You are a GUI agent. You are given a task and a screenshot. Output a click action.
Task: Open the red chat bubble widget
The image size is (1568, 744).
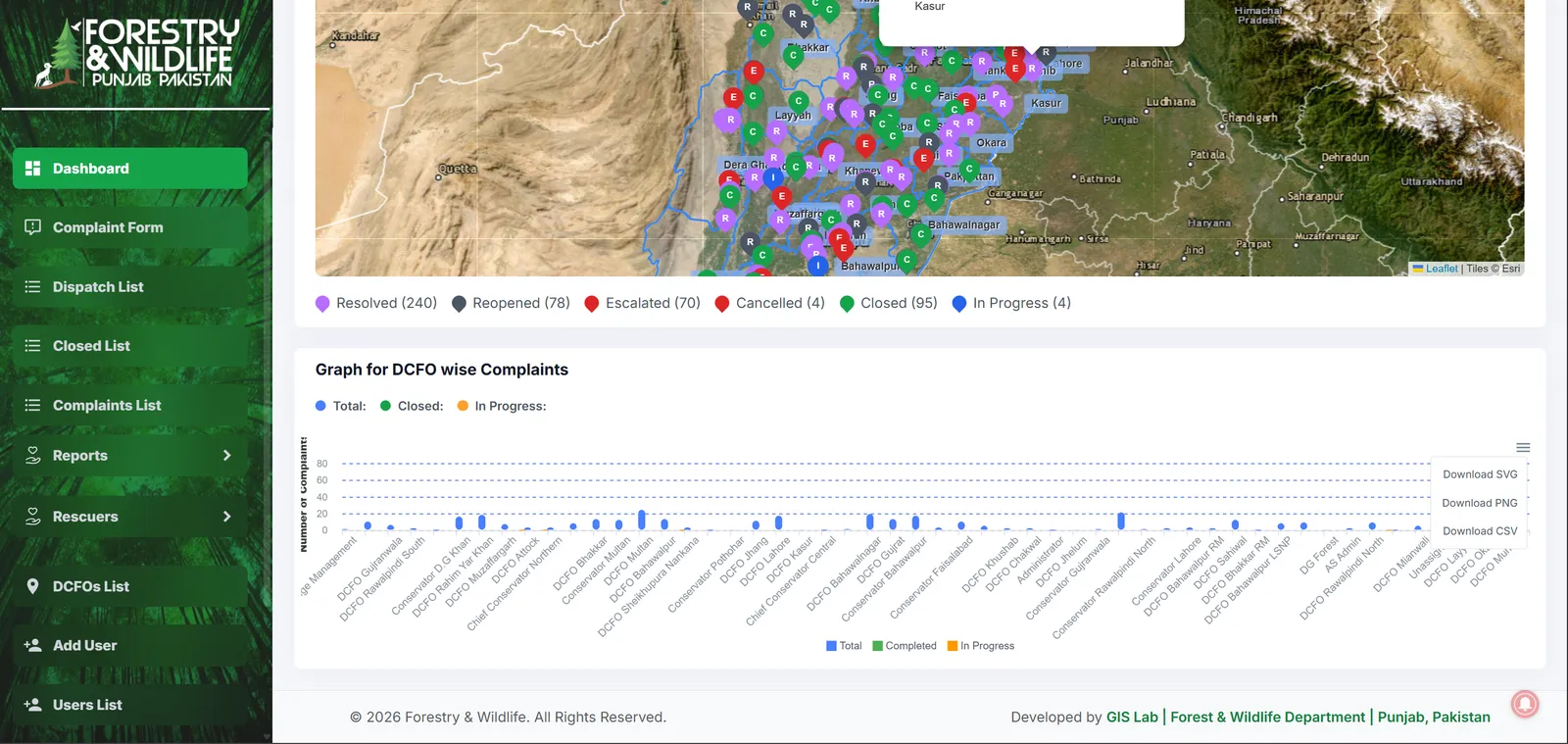(x=1525, y=704)
